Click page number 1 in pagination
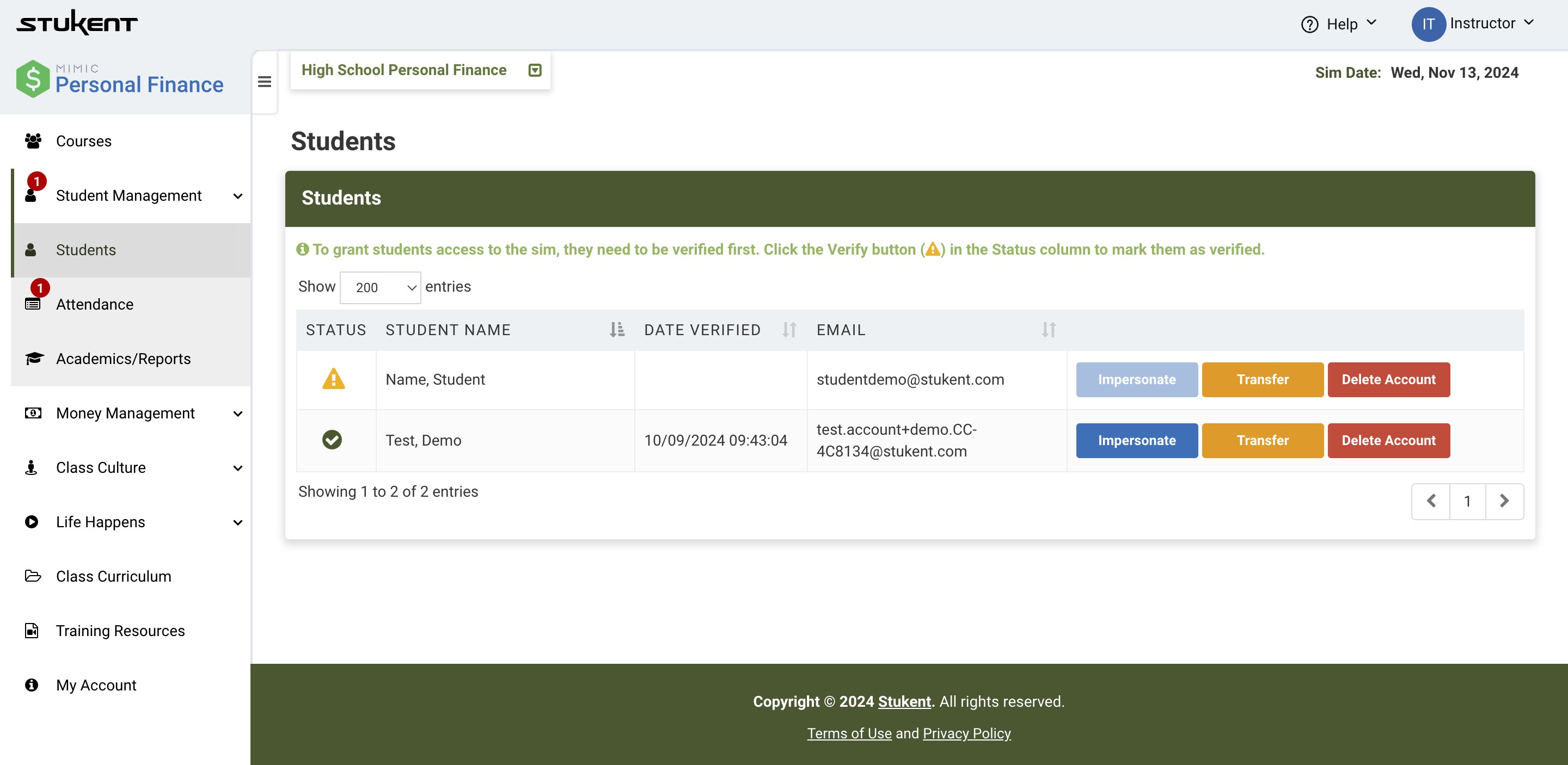 [x=1467, y=501]
